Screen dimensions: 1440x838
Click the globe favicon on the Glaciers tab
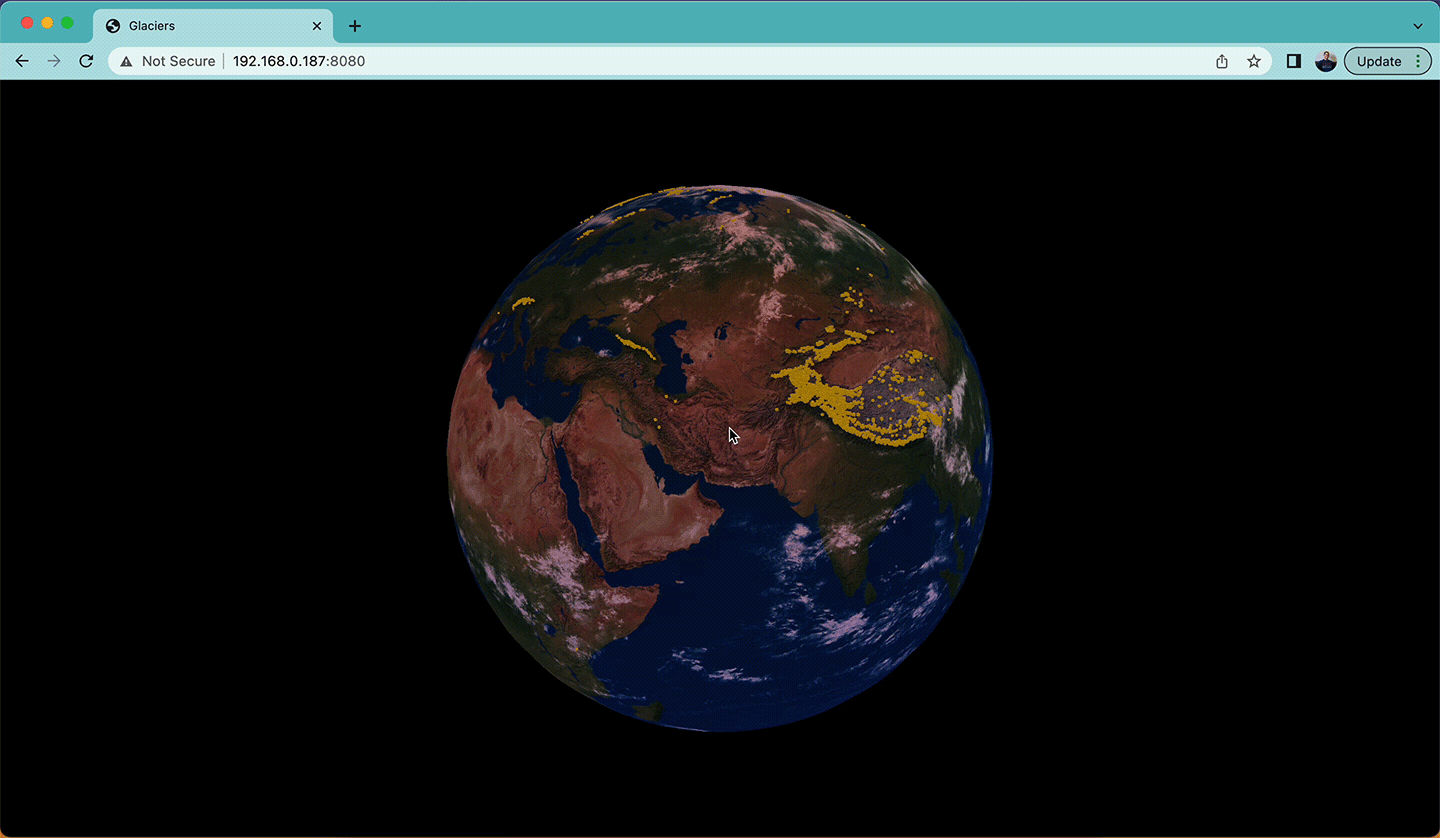(113, 26)
